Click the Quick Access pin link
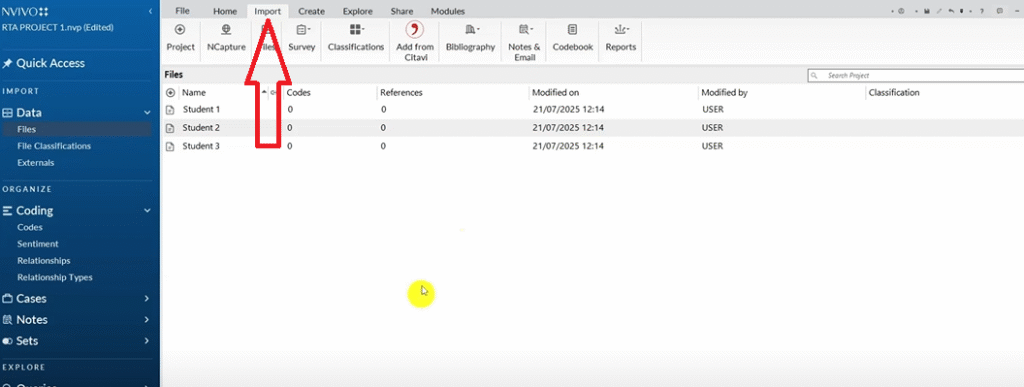The image size is (1024, 387). (44, 63)
